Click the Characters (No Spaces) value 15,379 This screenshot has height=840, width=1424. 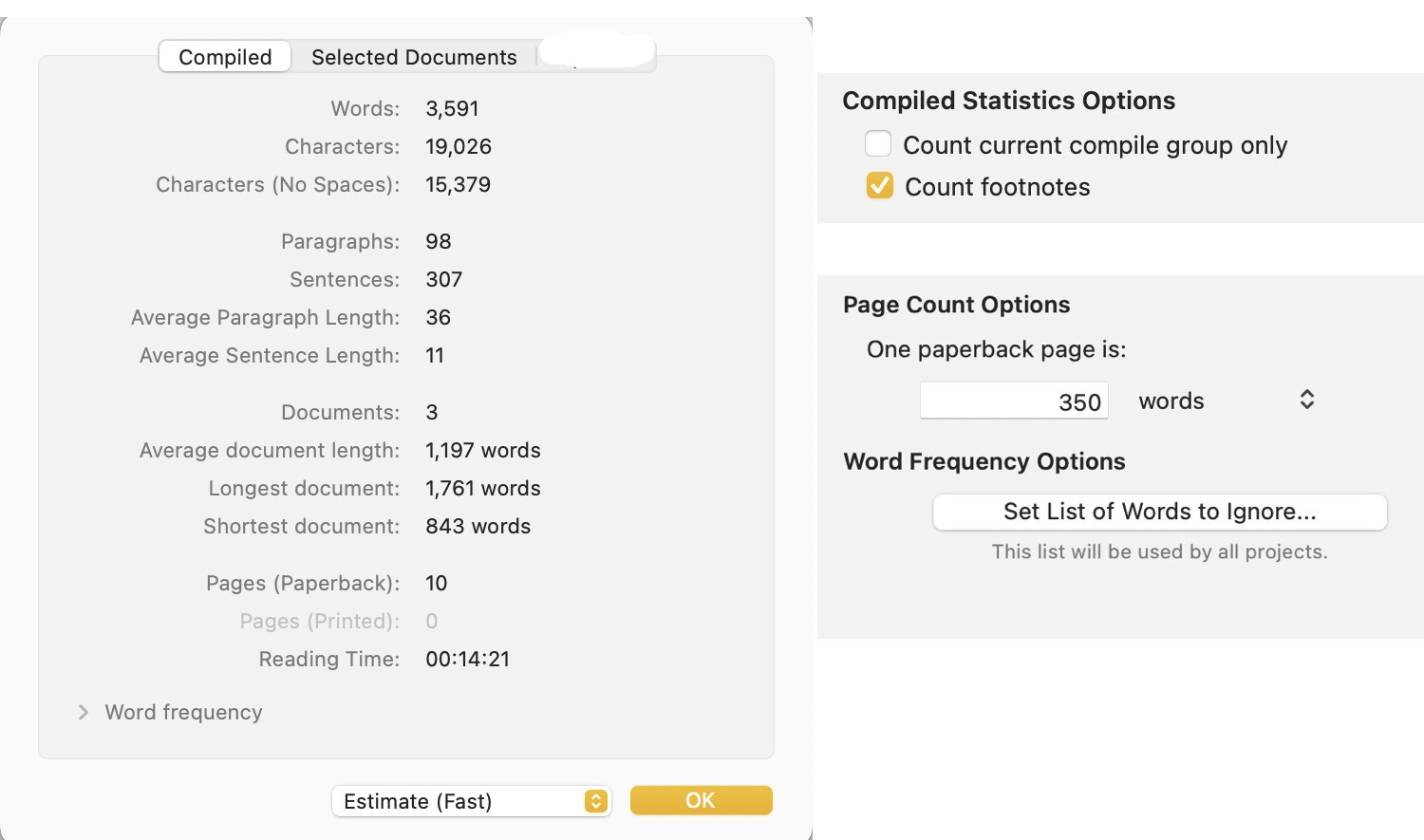pos(458,185)
